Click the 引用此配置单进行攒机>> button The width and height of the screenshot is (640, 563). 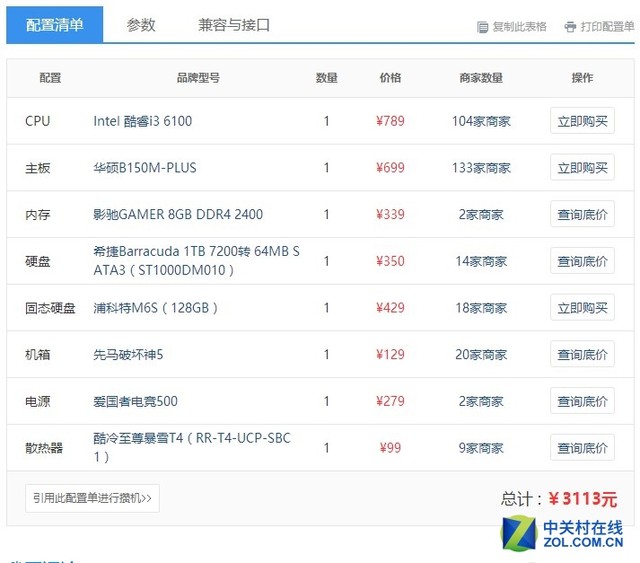(92, 498)
